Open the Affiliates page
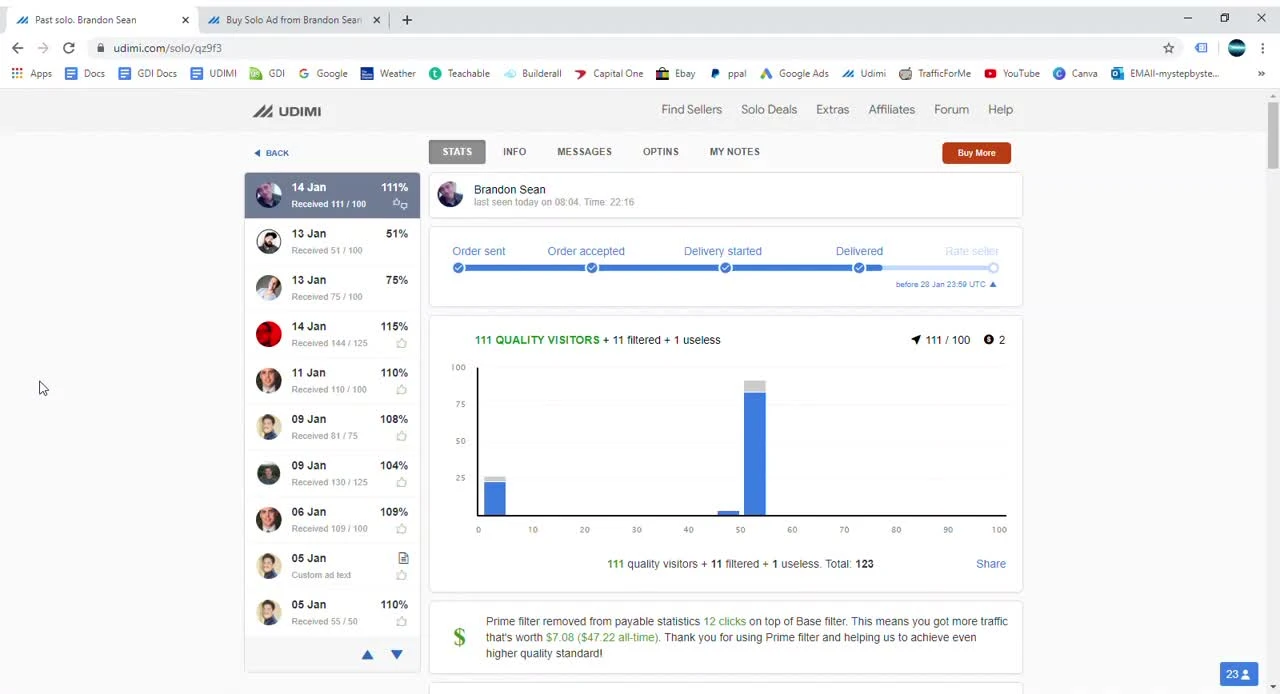 click(891, 110)
